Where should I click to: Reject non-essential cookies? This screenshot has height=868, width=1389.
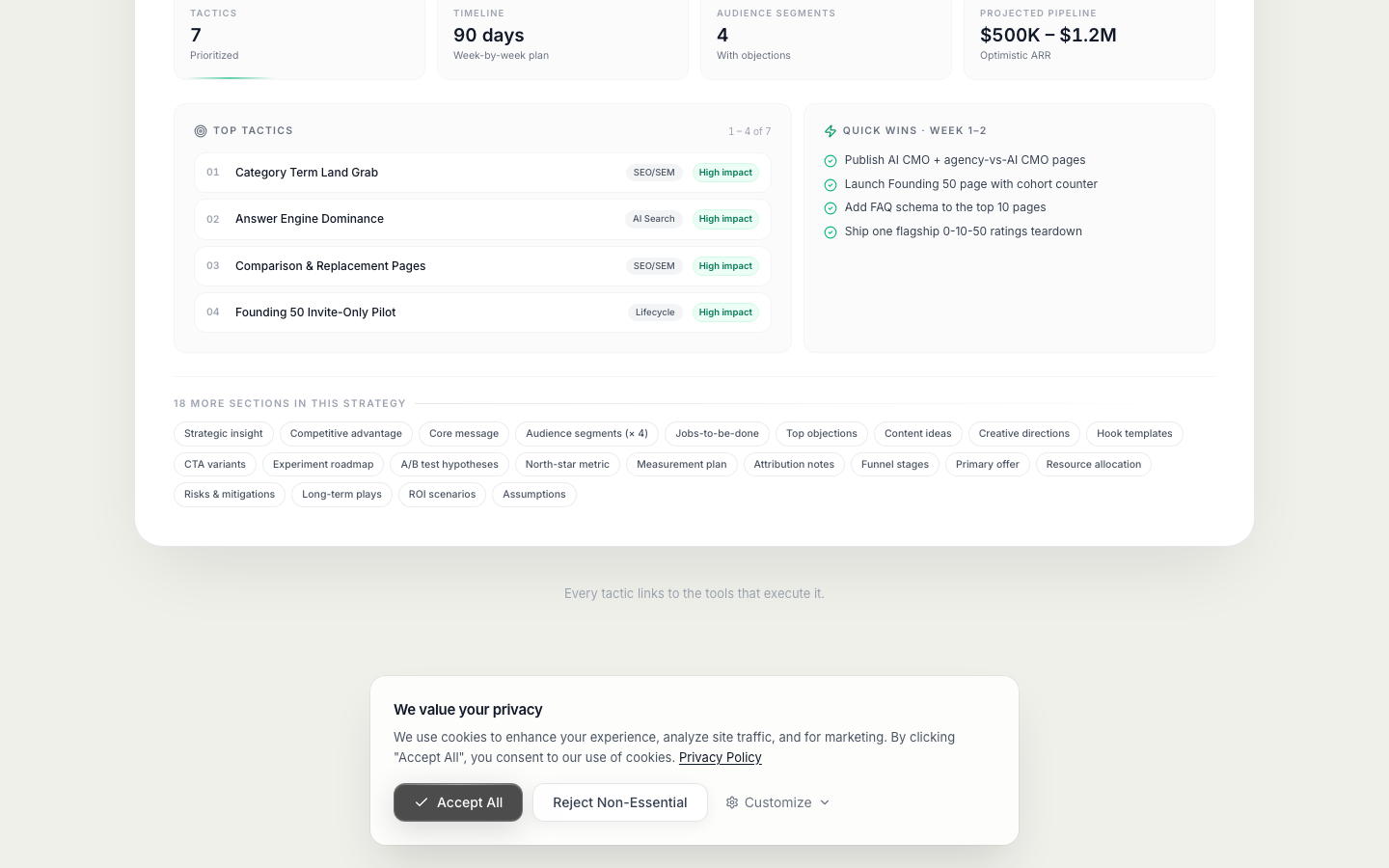tap(620, 802)
